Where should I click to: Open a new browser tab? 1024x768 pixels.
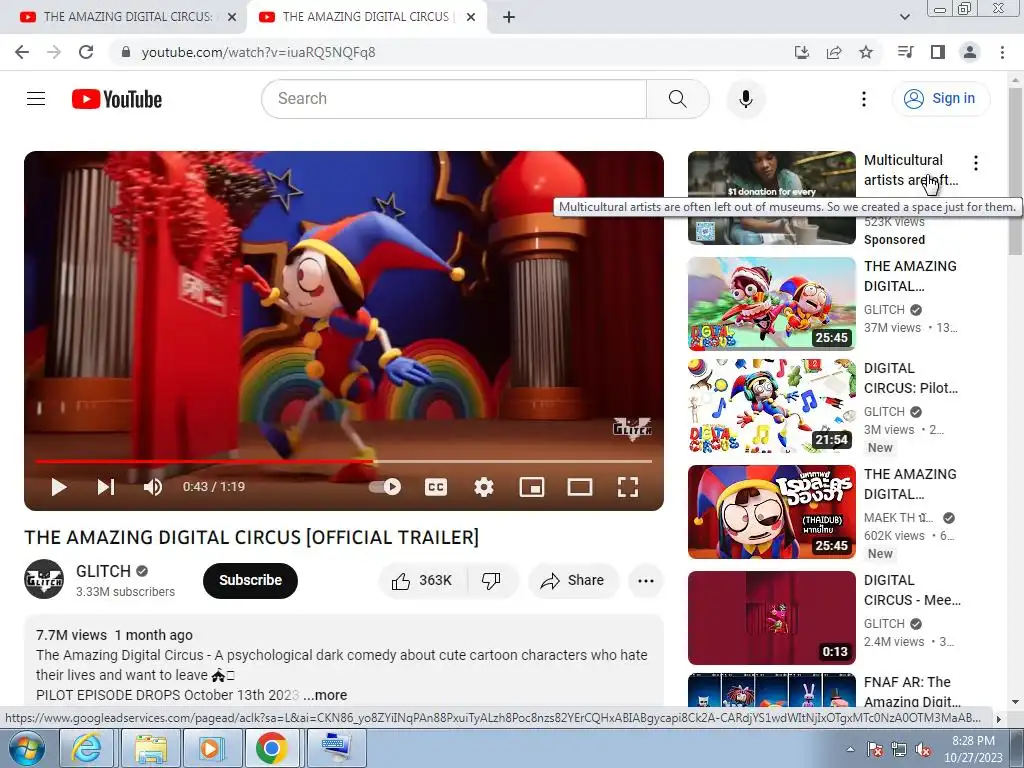pos(509,17)
